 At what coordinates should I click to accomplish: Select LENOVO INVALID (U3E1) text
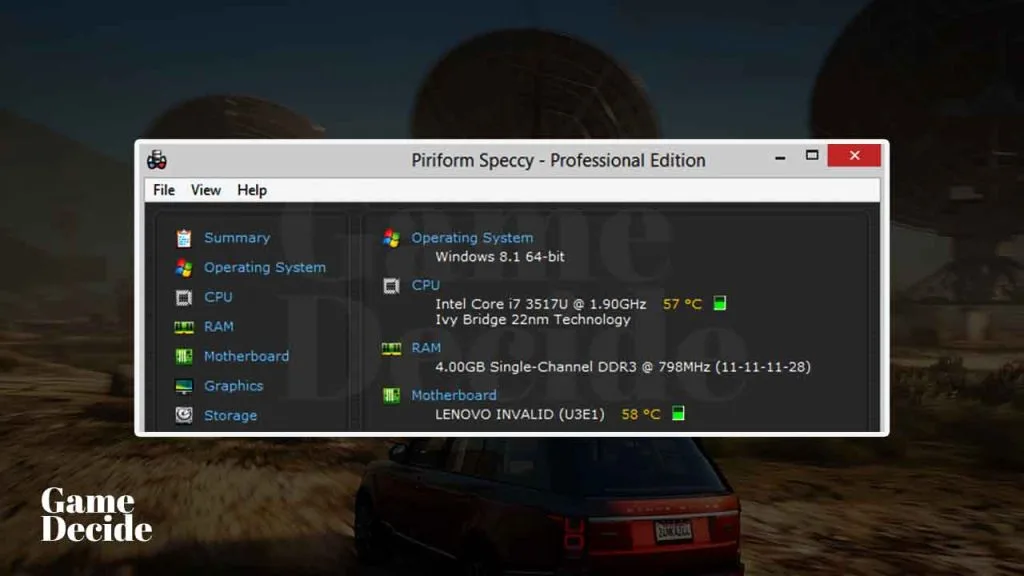click(520, 414)
